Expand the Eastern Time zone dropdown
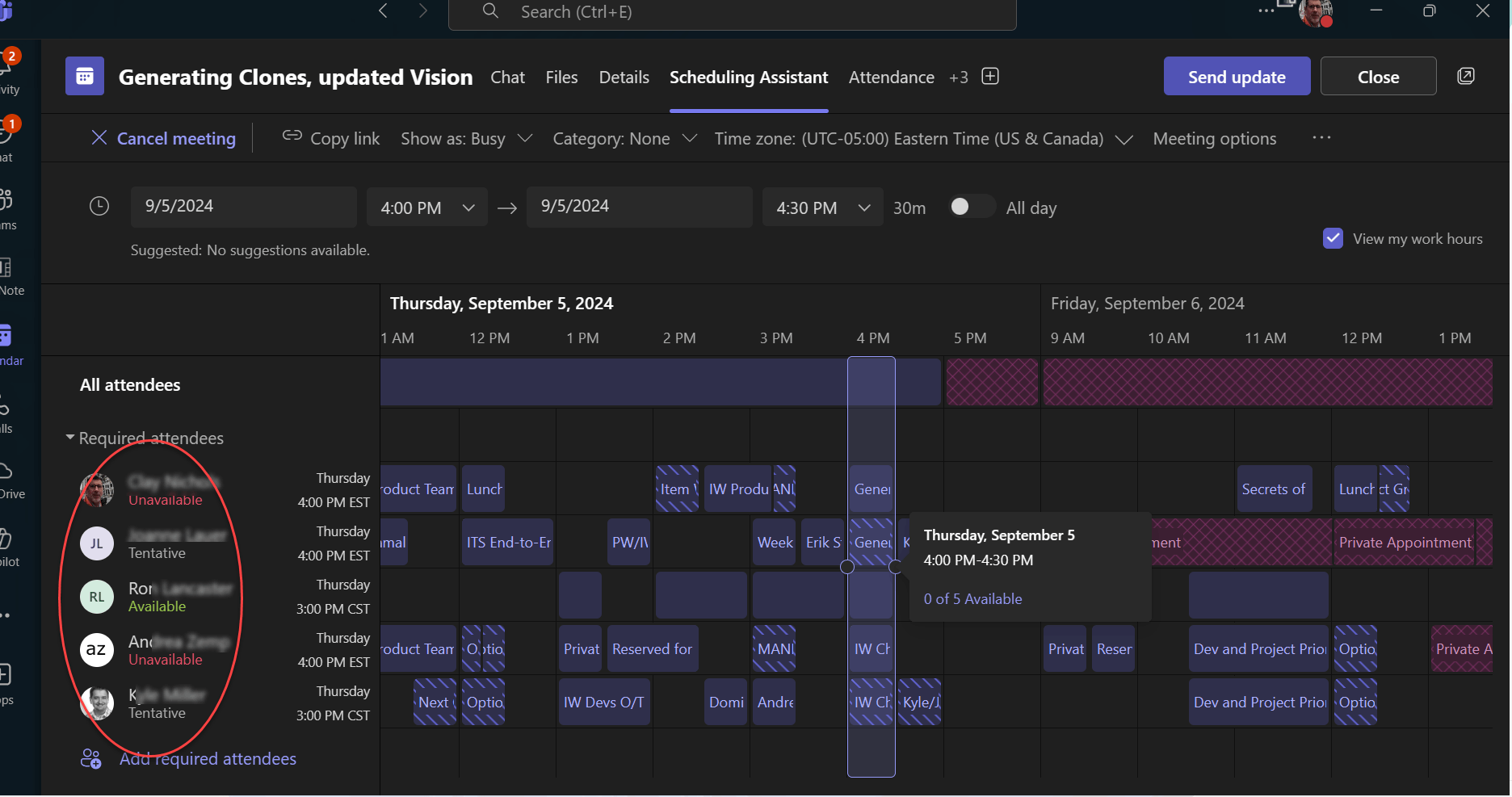The width and height of the screenshot is (1512, 797). tap(1124, 139)
